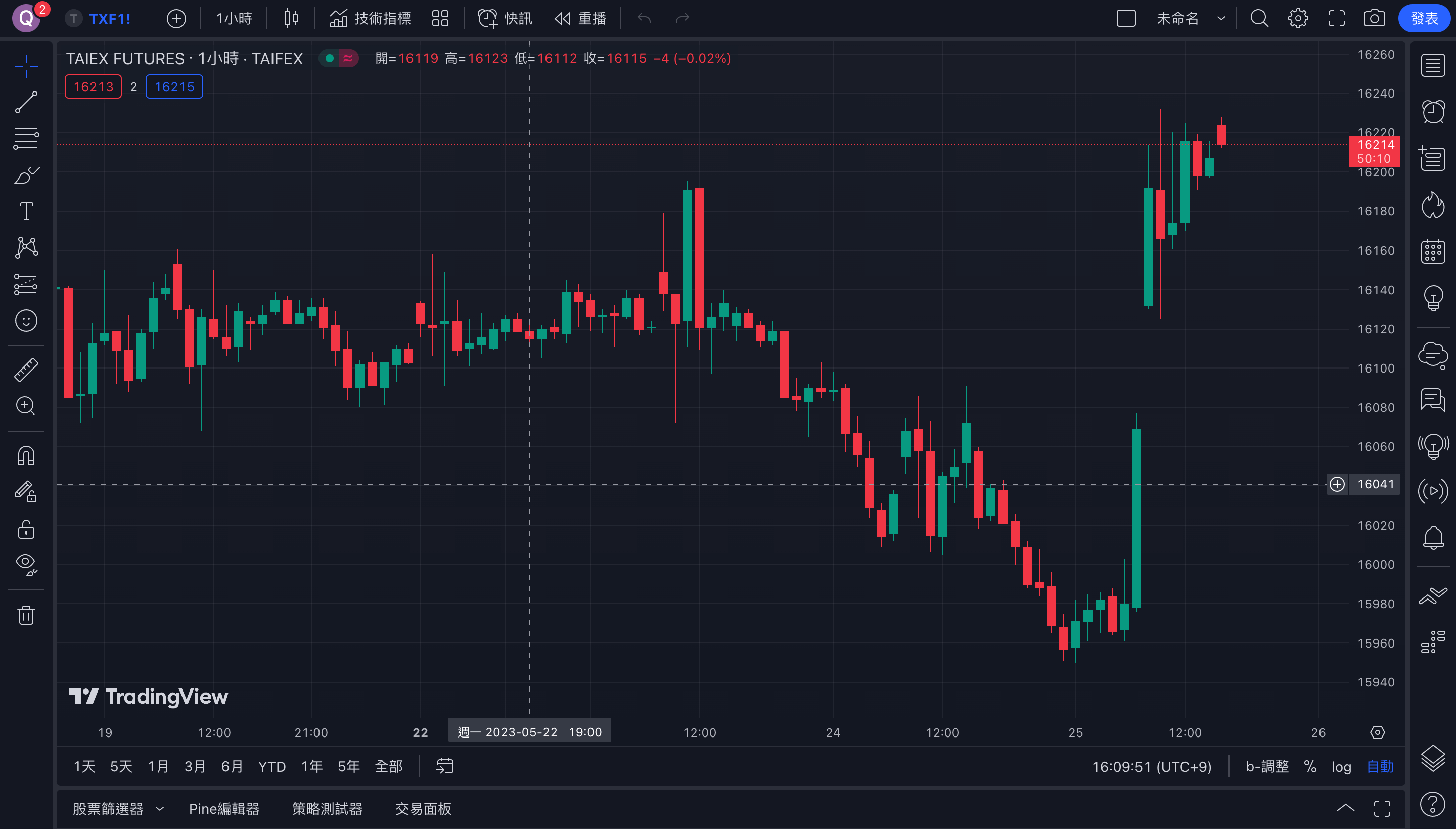Activate the zoom in tool
This screenshot has width=1456, height=829.
click(26, 405)
